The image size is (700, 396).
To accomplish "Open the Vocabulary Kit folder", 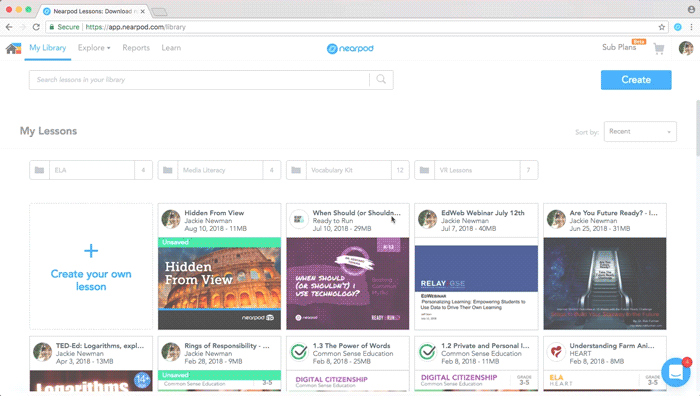I will pos(348,170).
